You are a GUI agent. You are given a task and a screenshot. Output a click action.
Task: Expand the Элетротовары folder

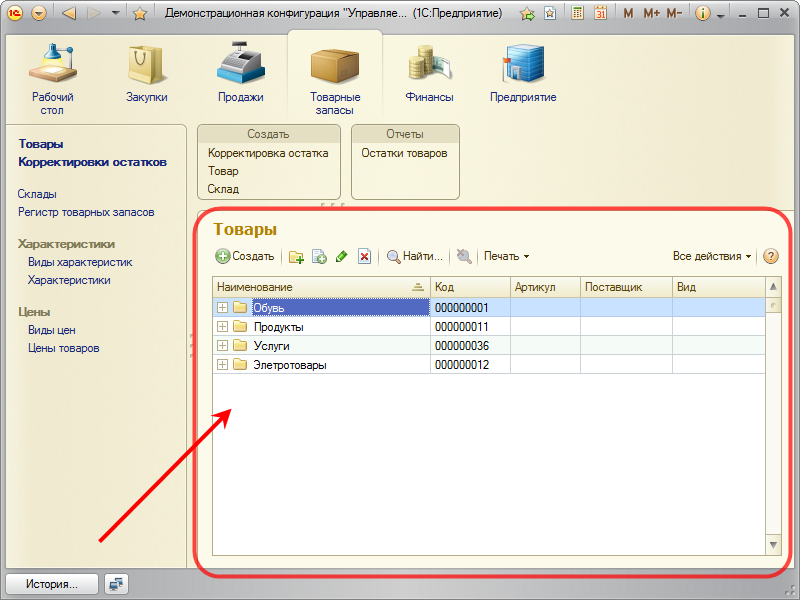pyautogui.click(x=222, y=365)
